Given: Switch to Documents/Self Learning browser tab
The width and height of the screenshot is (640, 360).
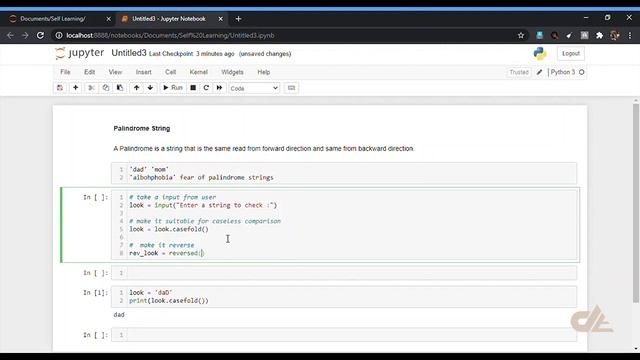Looking at the screenshot, I should (53, 19).
